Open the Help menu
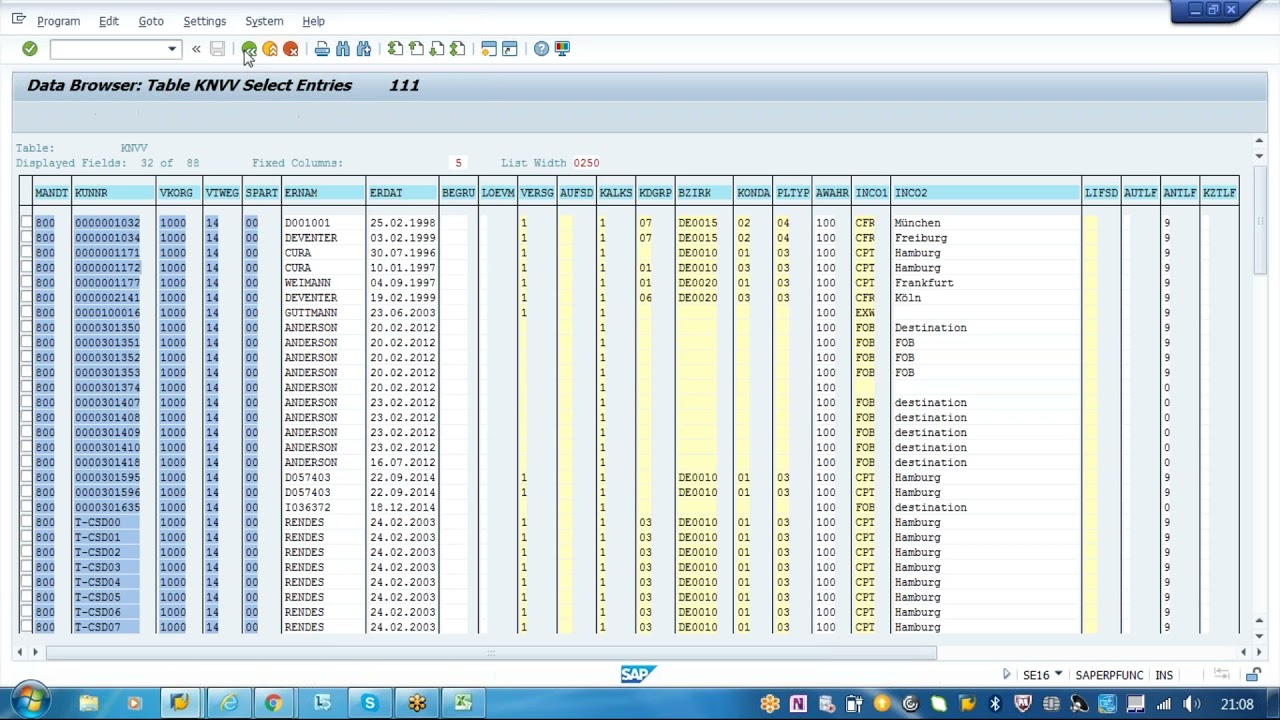Image resolution: width=1280 pixels, height=720 pixels. click(x=313, y=21)
